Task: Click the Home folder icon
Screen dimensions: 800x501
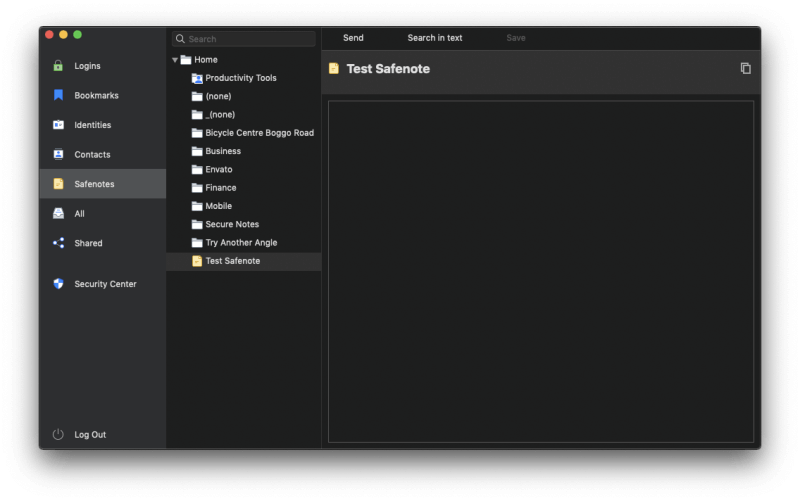Action: [186, 60]
